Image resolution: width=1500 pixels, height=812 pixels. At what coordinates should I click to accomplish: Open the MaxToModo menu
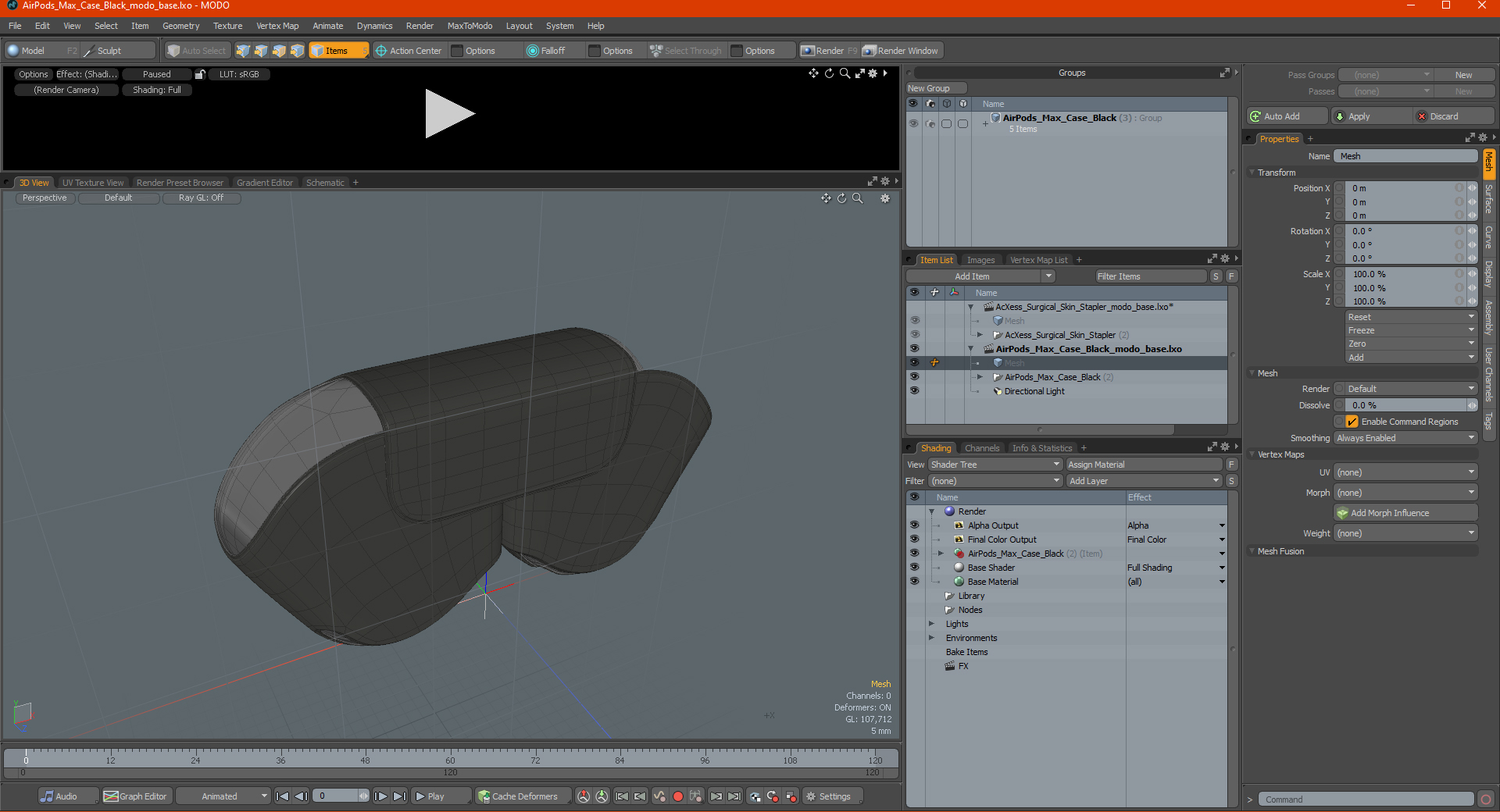pos(470,26)
